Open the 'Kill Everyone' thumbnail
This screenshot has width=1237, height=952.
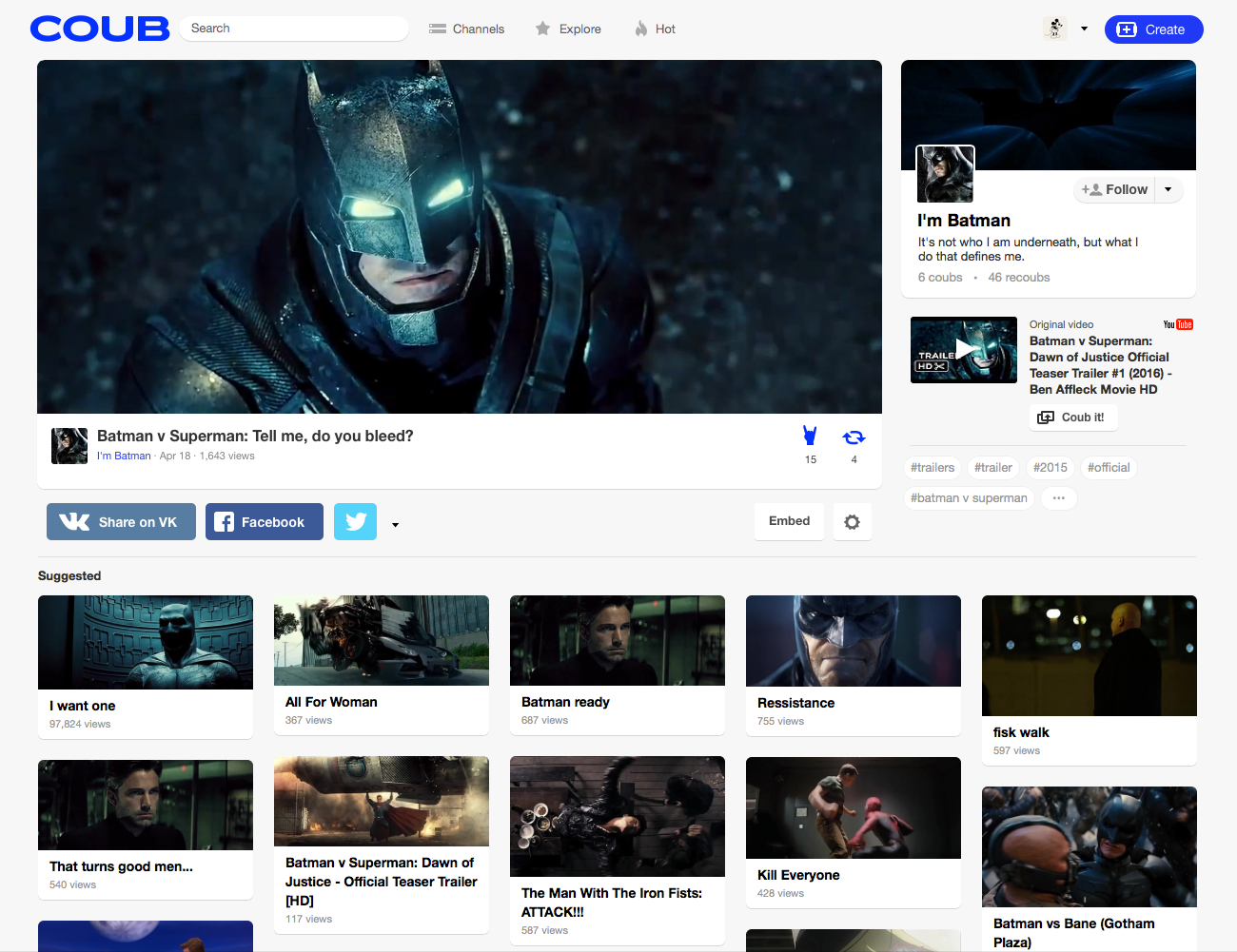pyautogui.click(x=854, y=807)
